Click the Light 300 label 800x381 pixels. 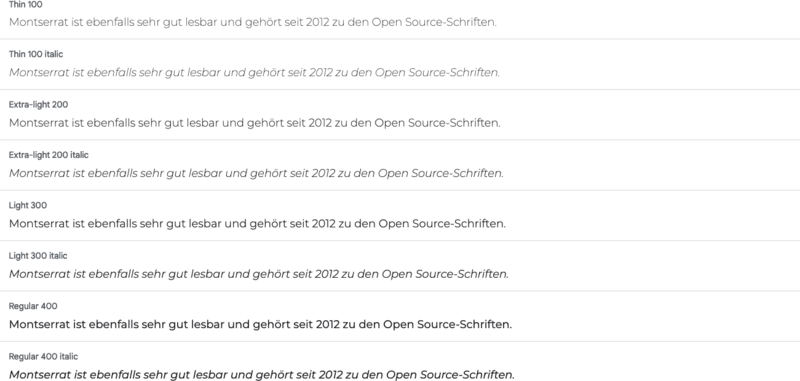[x=28, y=206]
